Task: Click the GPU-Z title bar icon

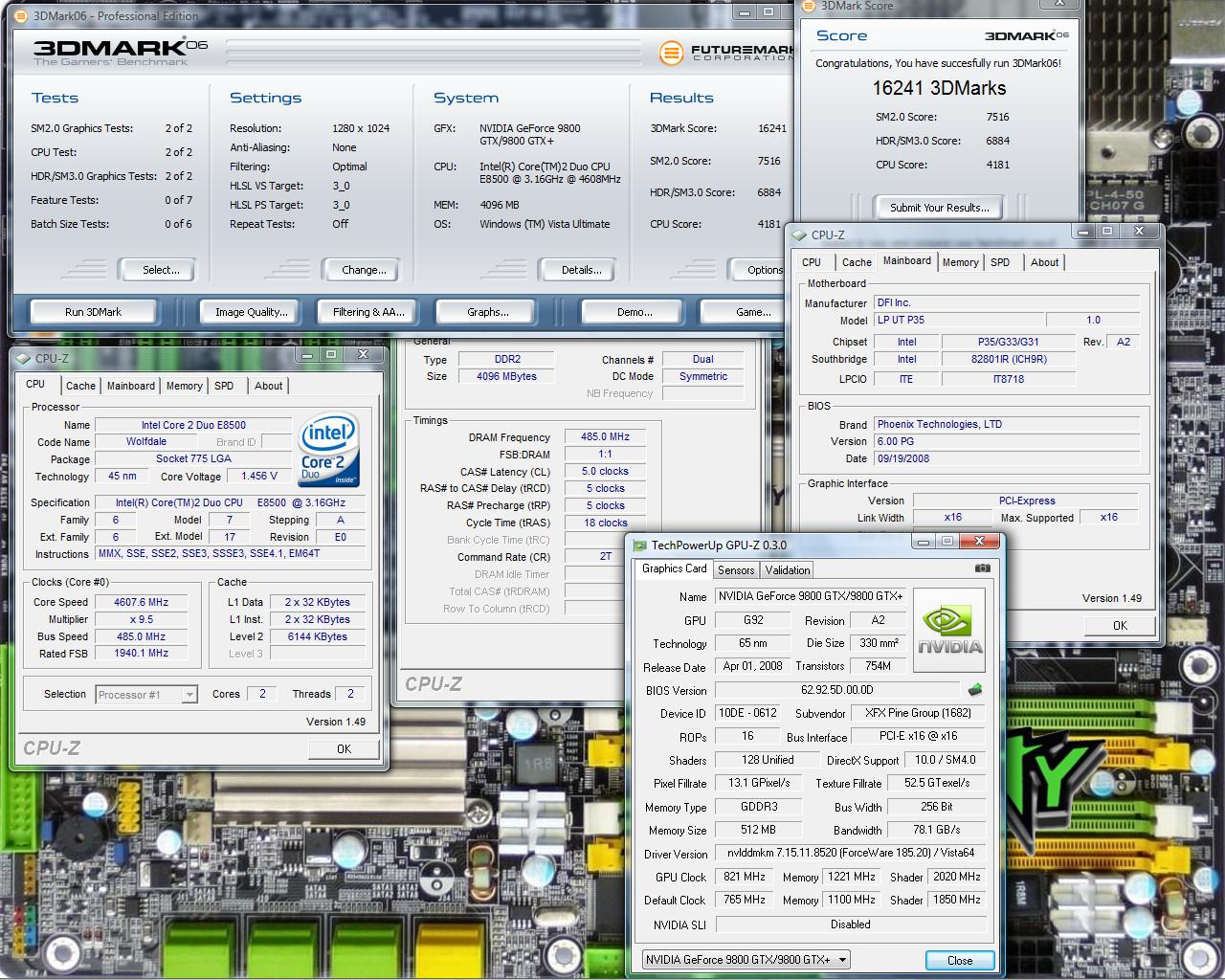Action: coord(639,546)
